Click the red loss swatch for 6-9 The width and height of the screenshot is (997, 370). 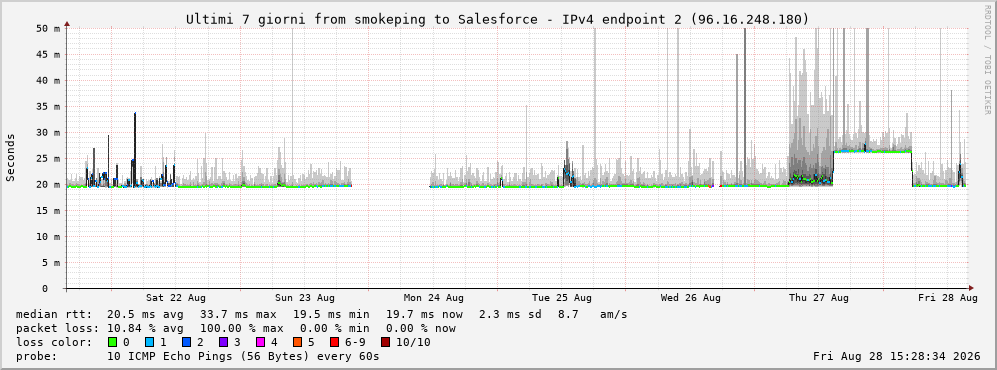(335, 343)
